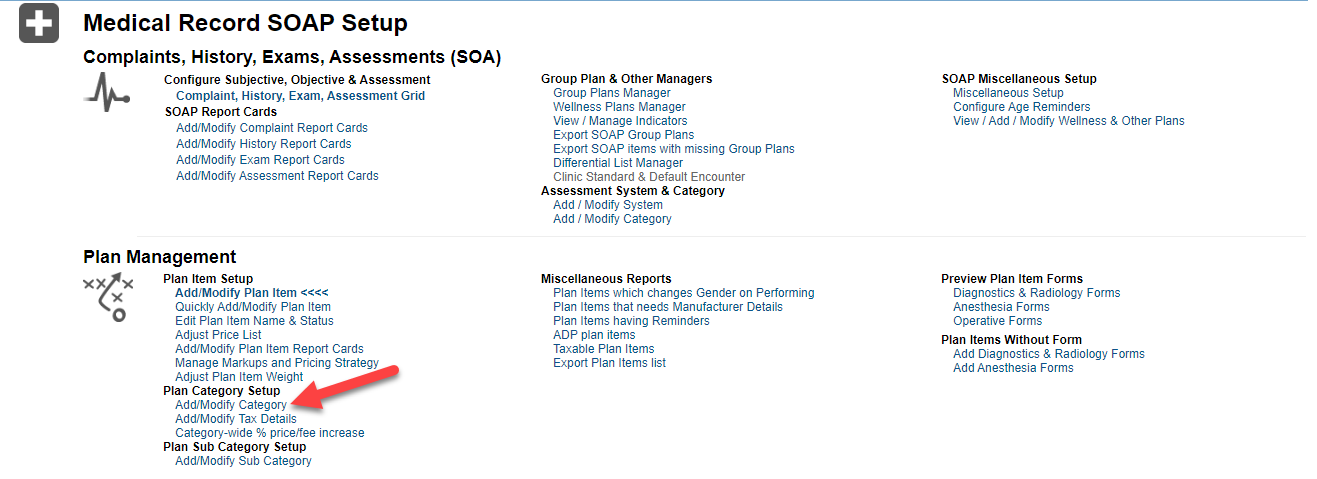This screenshot has height=479, width=1317.
Task: Open Diagnostics & Radiology Forms preview
Action: (1036, 293)
